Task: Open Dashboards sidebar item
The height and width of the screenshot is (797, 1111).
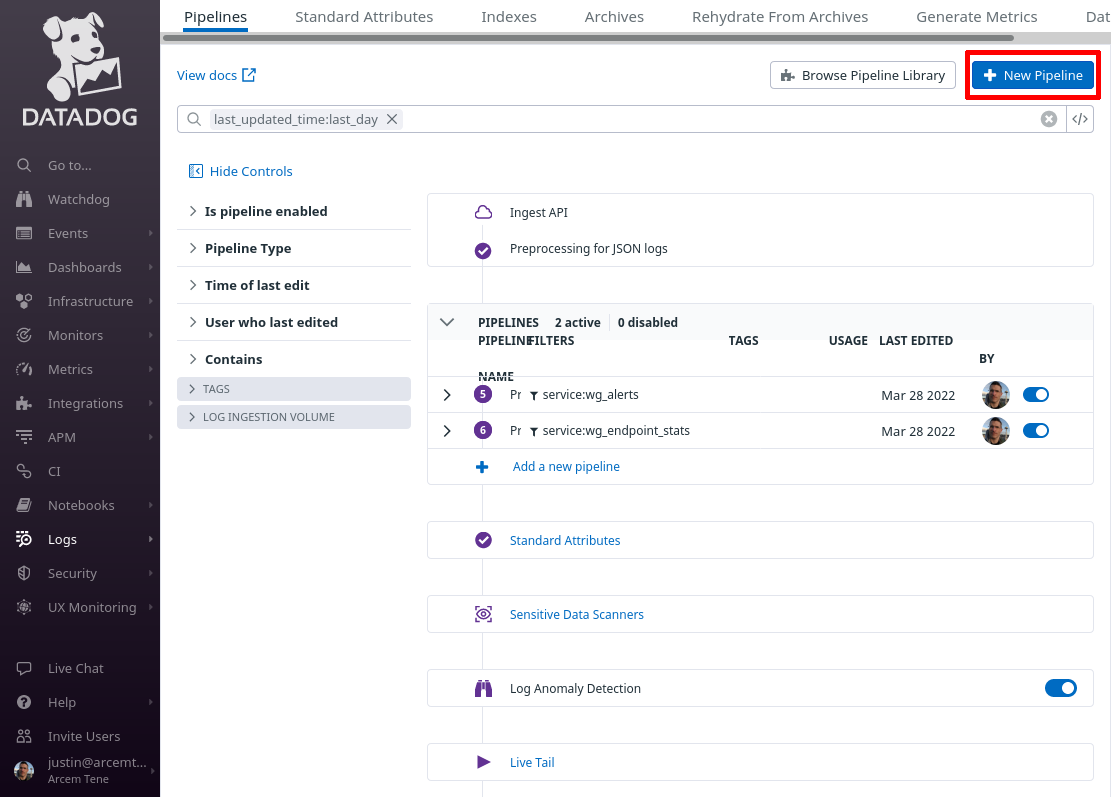Action: [84, 267]
